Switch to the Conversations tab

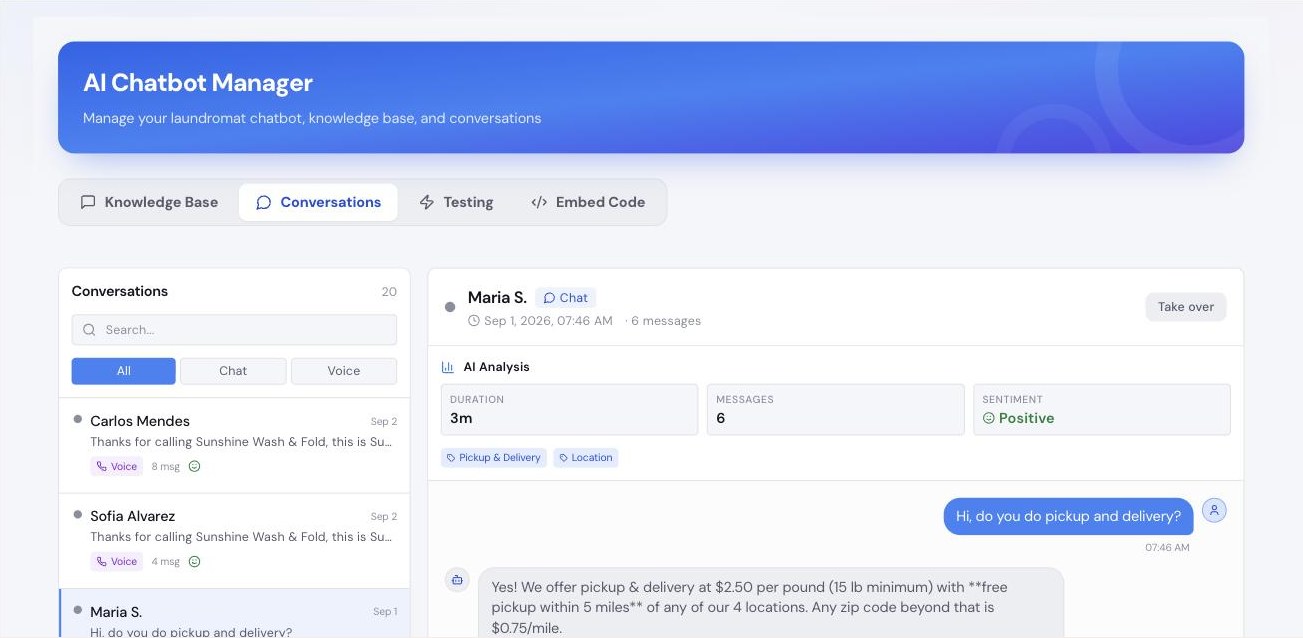tap(318, 202)
